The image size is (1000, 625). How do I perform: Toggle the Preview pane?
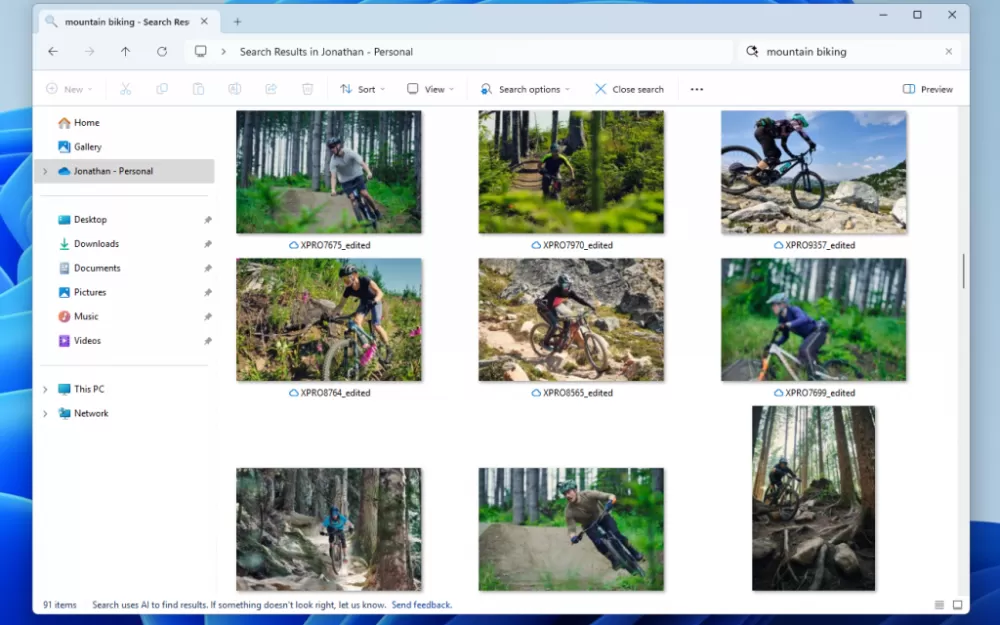928,89
